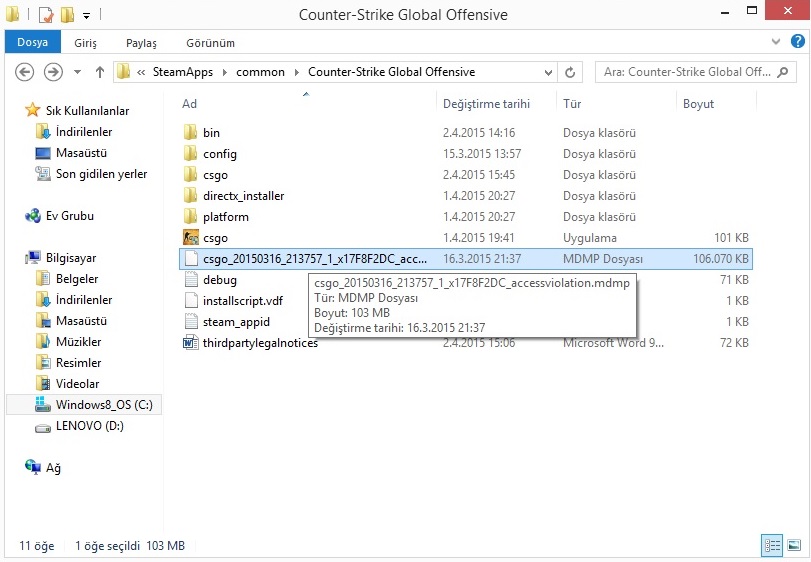This screenshot has width=811, height=562.
Task: Select the config folder icon
Action: (x=190, y=154)
